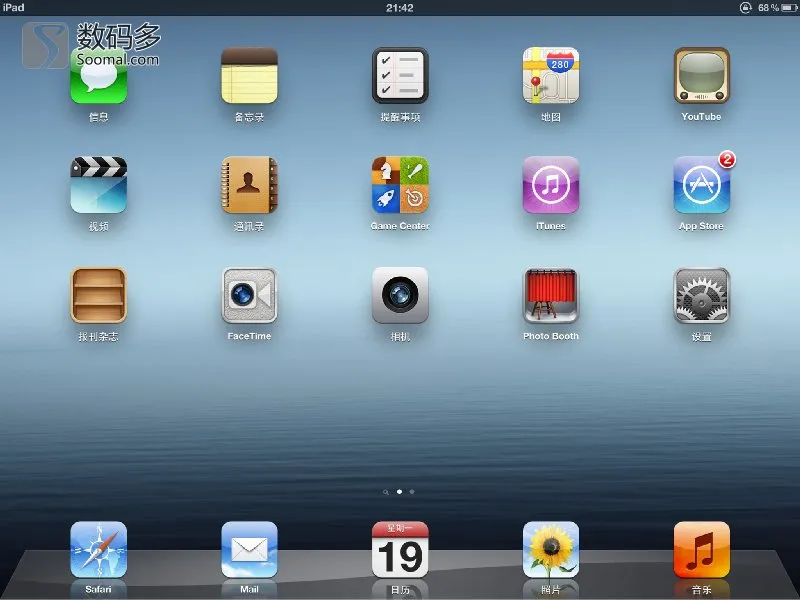This screenshot has width=800, height=600.
Task: Open the App Store app
Action: pyautogui.click(x=702, y=185)
